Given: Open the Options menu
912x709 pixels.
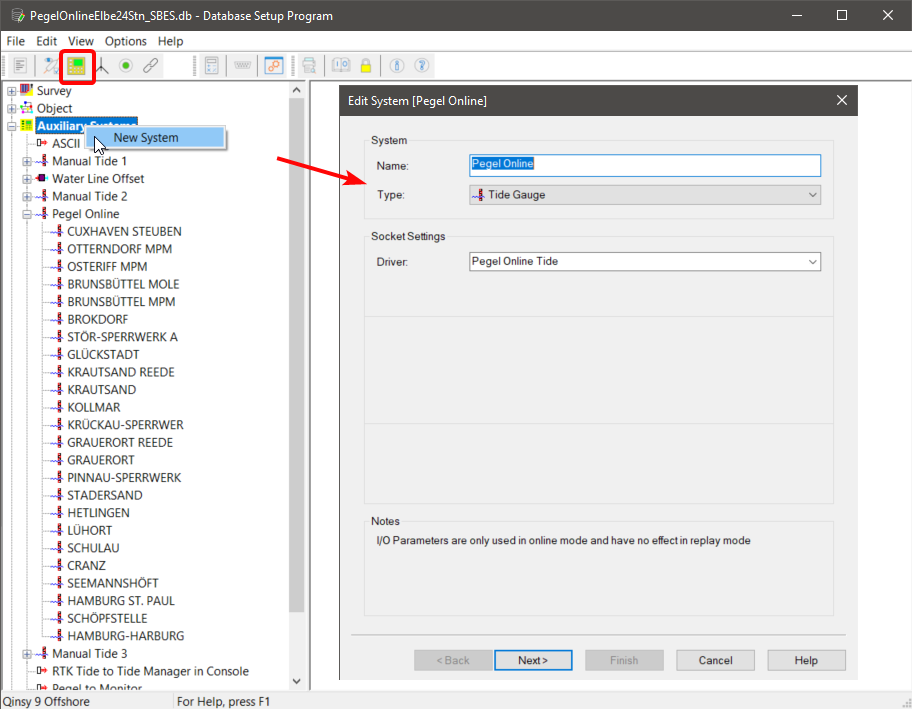Looking at the screenshot, I should (125, 41).
